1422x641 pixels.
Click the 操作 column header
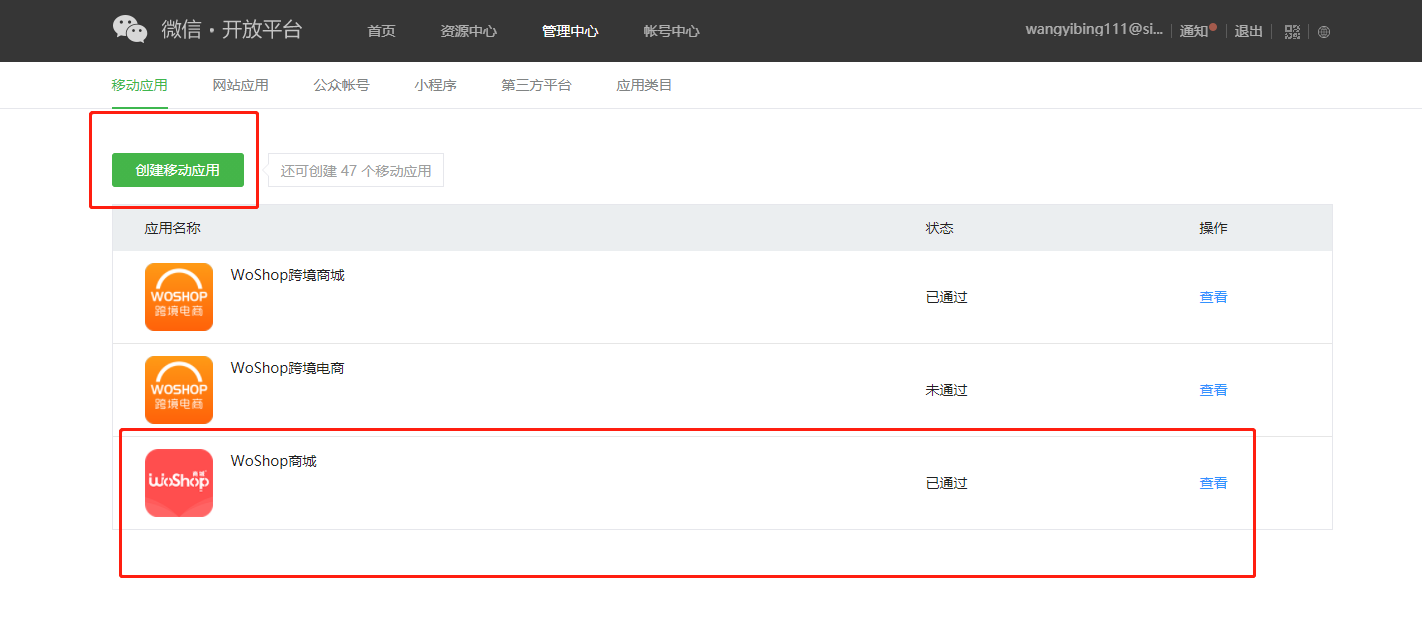coord(1214,228)
